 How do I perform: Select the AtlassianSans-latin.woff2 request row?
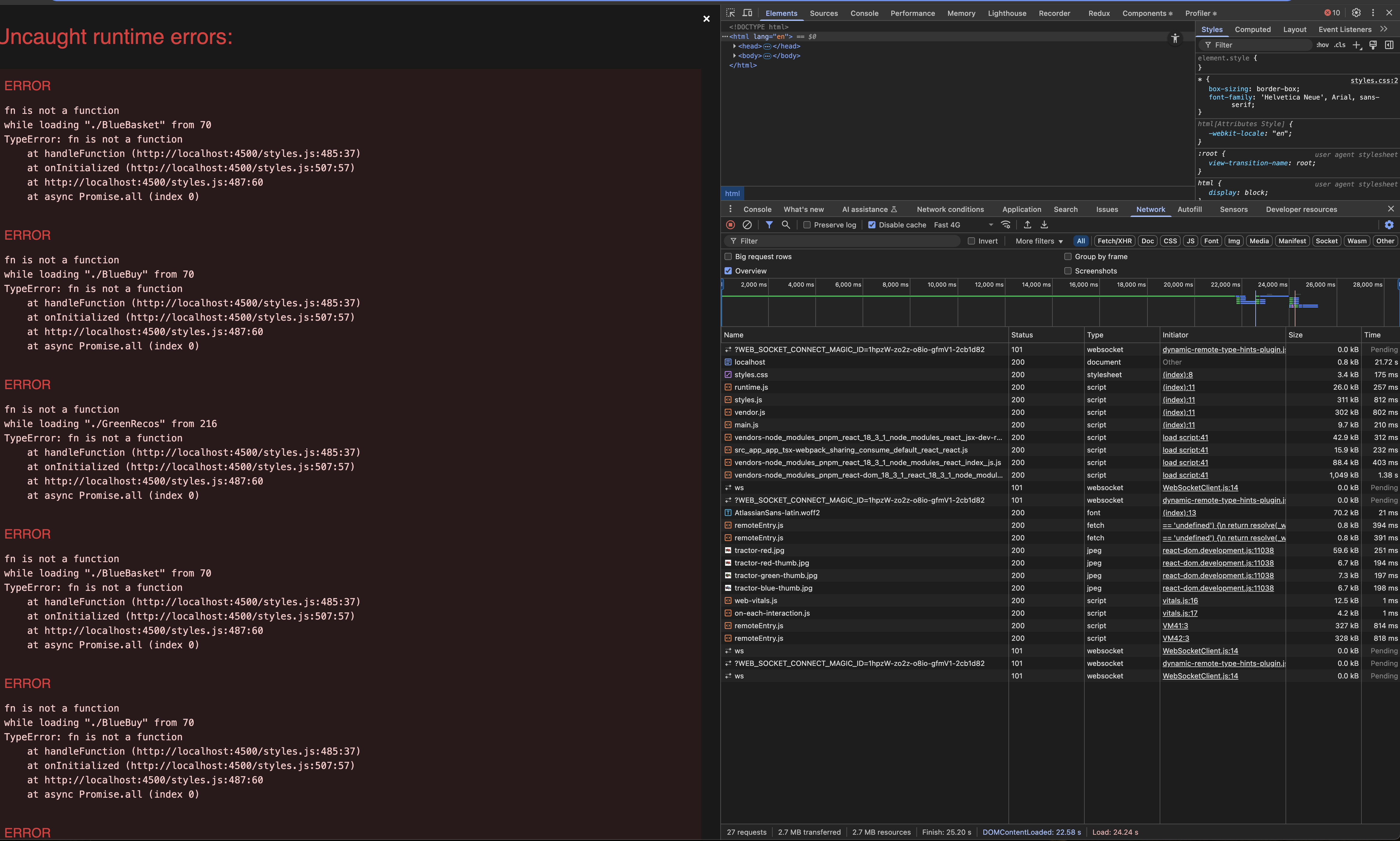(1060, 513)
